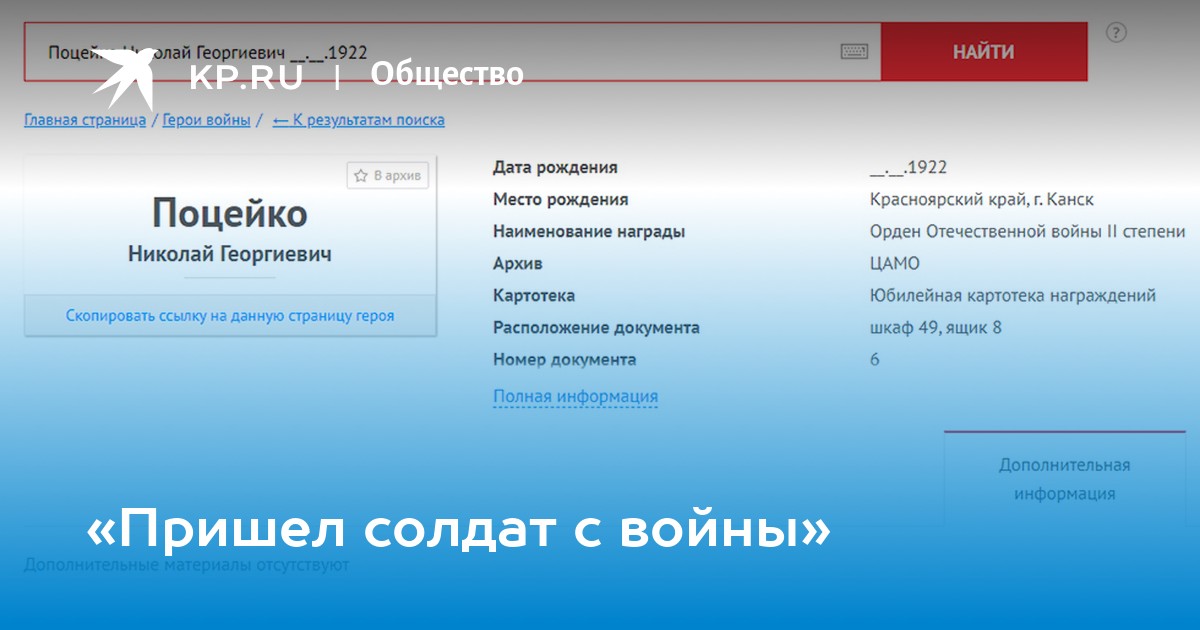Copy link with Скопировать ссылку на данную страницу

click(x=230, y=316)
